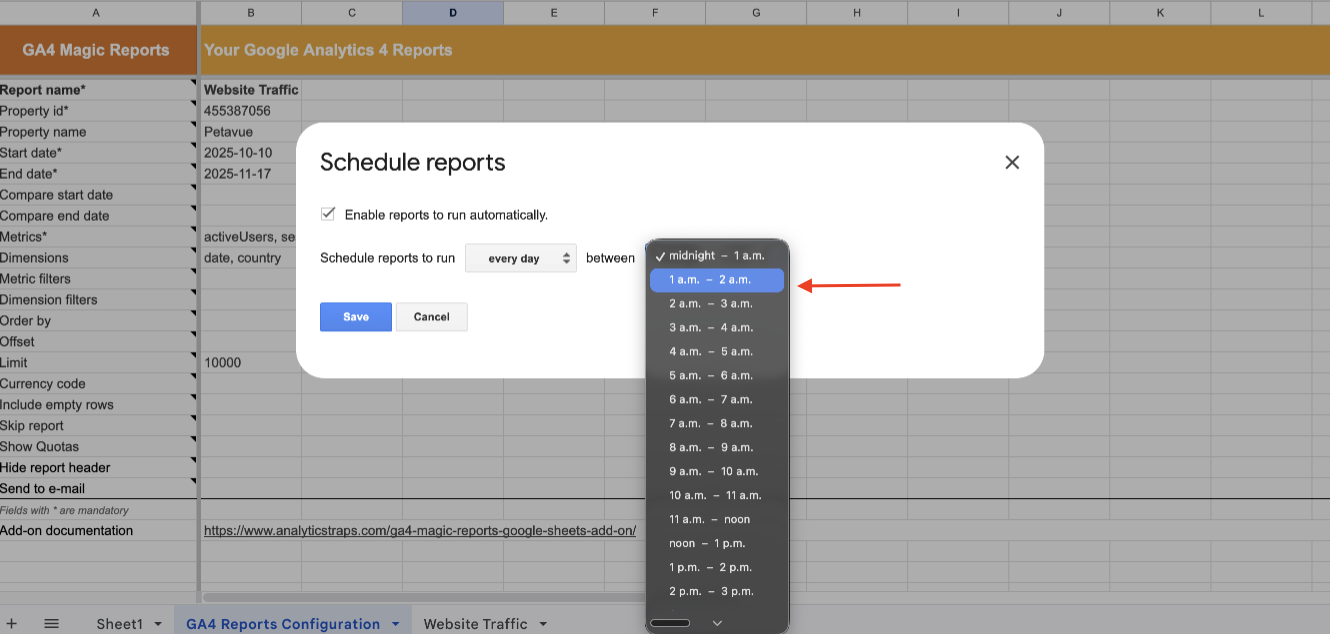Open the analyticstraps documentation link

pyautogui.click(x=420, y=531)
